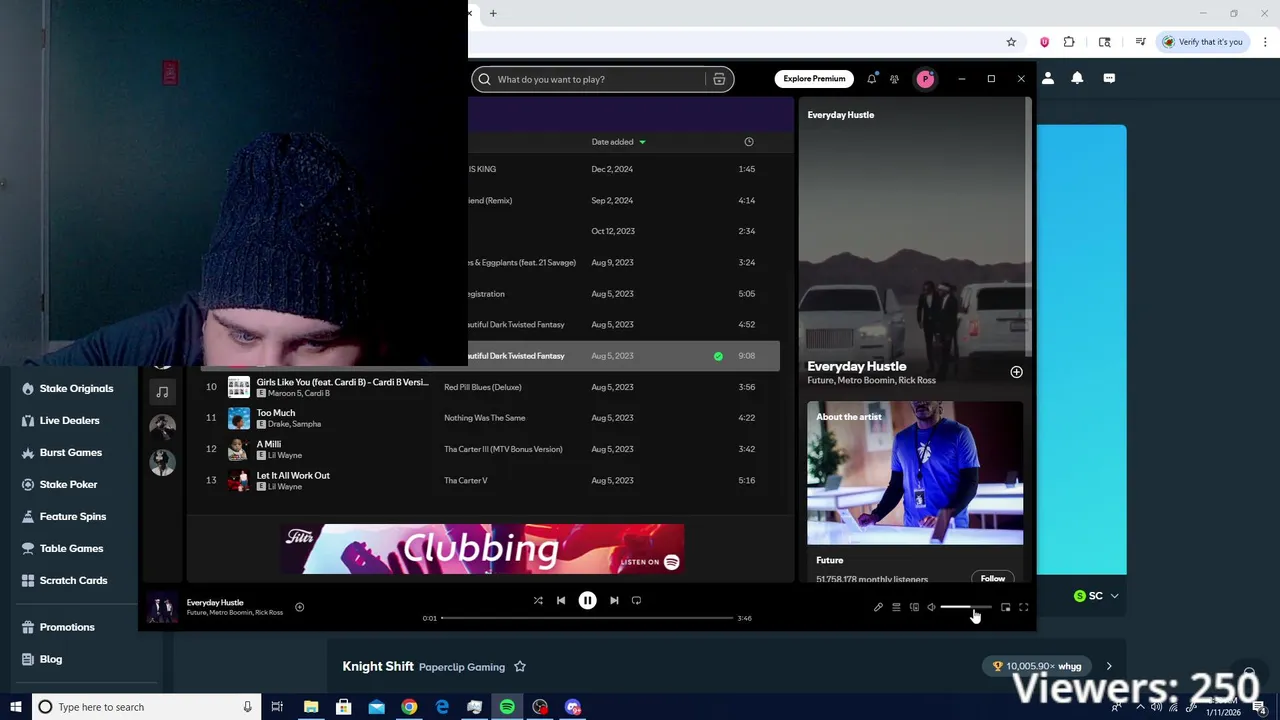Screen dimensions: 1280x720
Task: Open Spotify What's New bell
Action: point(872,79)
